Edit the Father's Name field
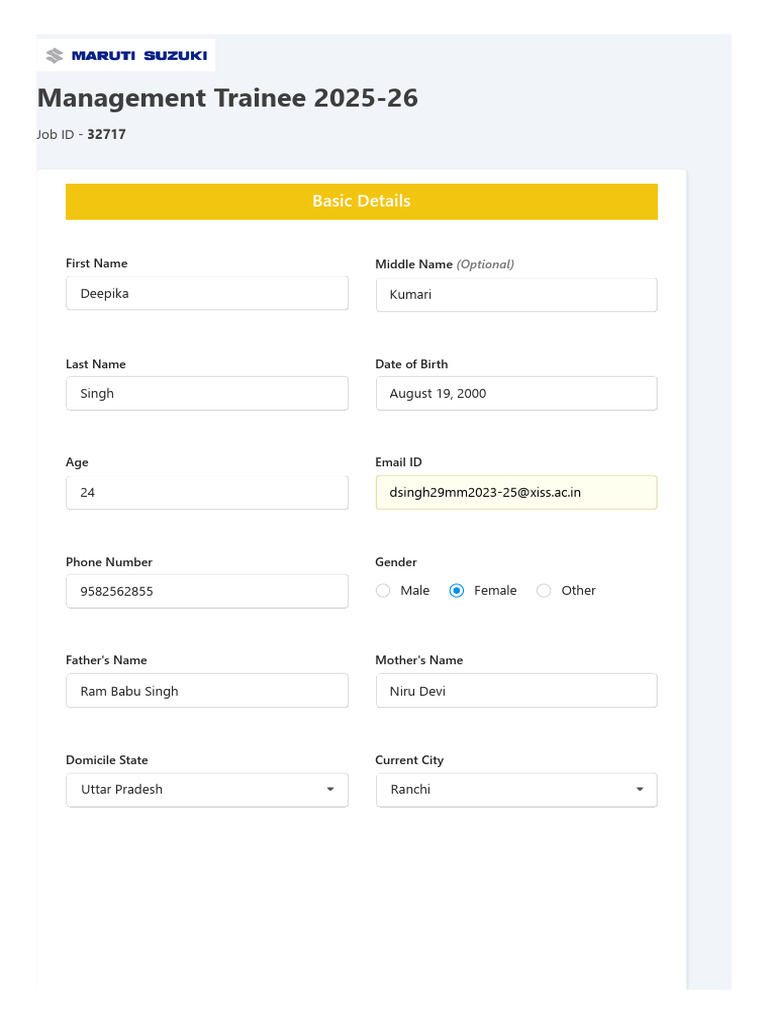The height and width of the screenshot is (1024, 768). (x=206, y=691)
